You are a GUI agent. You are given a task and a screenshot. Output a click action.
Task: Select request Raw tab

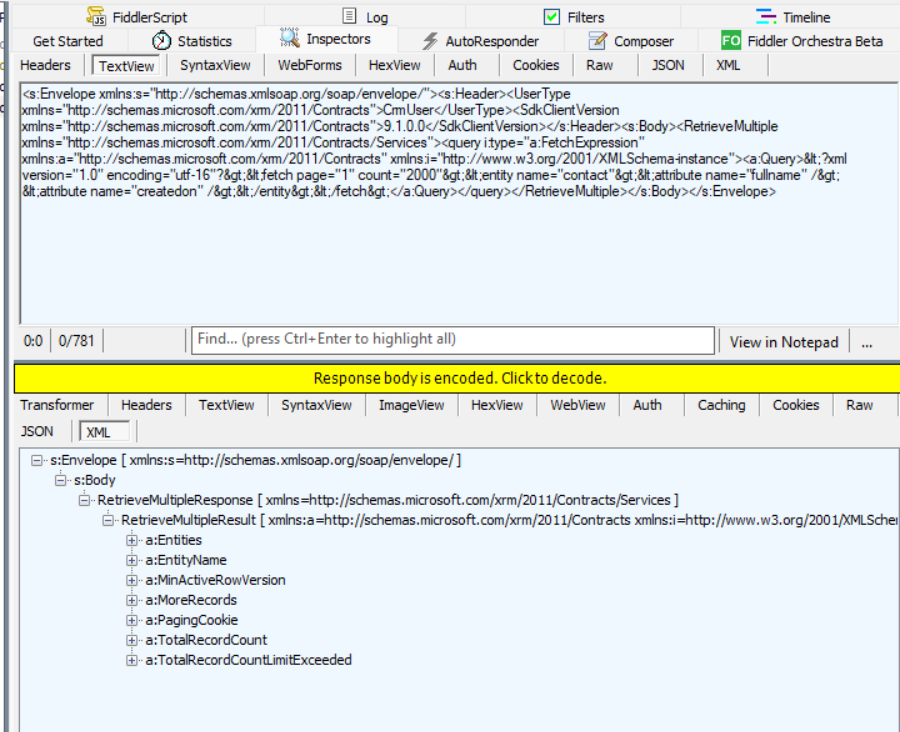coord(600,65)
